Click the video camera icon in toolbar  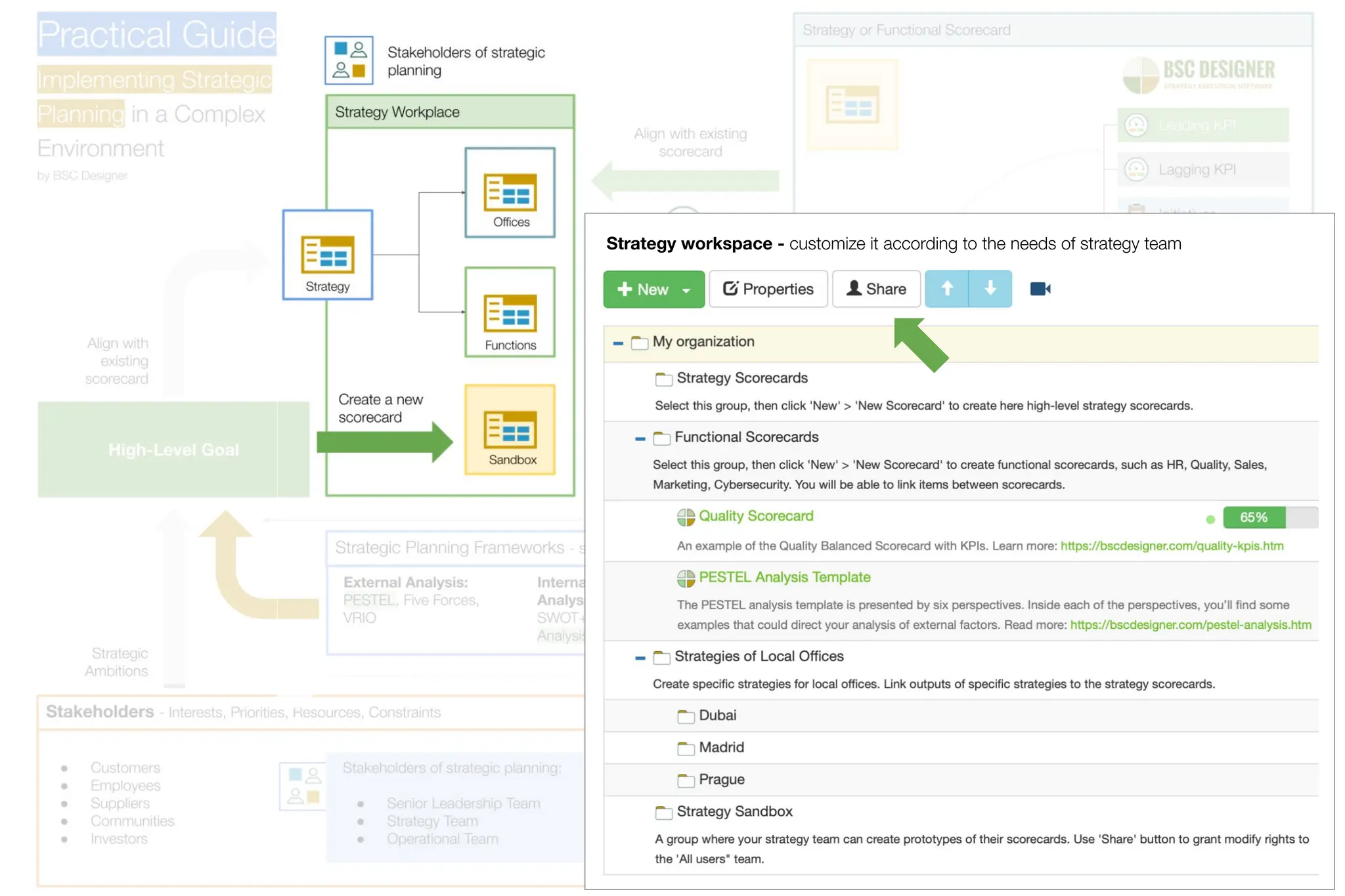pos(1040,289)
